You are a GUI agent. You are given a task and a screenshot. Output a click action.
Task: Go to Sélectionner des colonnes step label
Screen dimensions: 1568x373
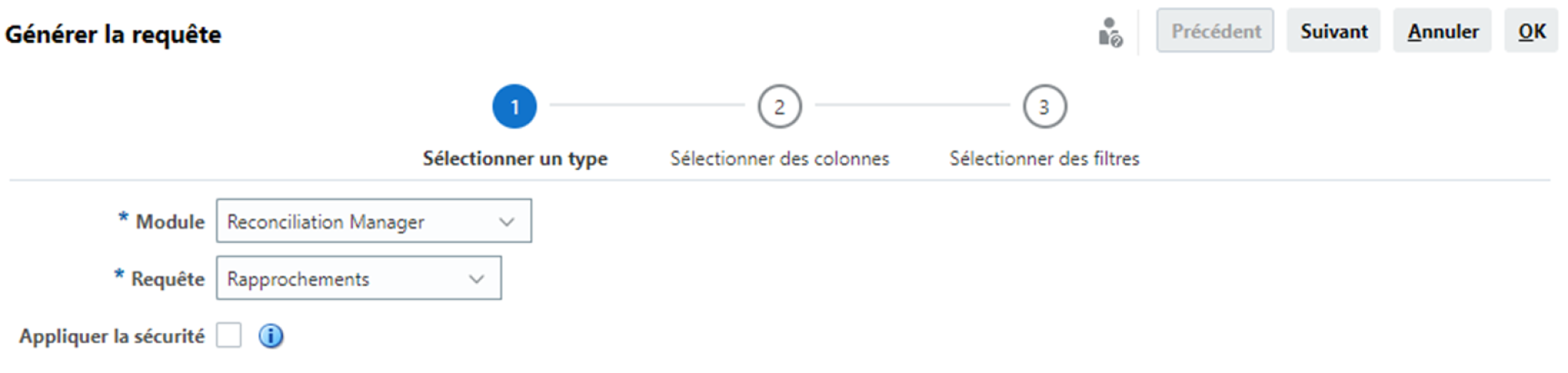[x=779, y=158]
